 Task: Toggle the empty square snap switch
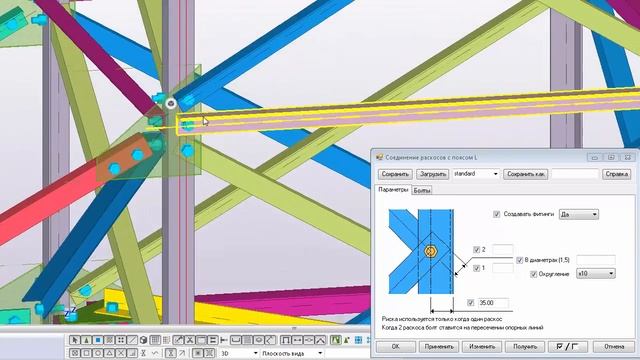pos(86,353)
